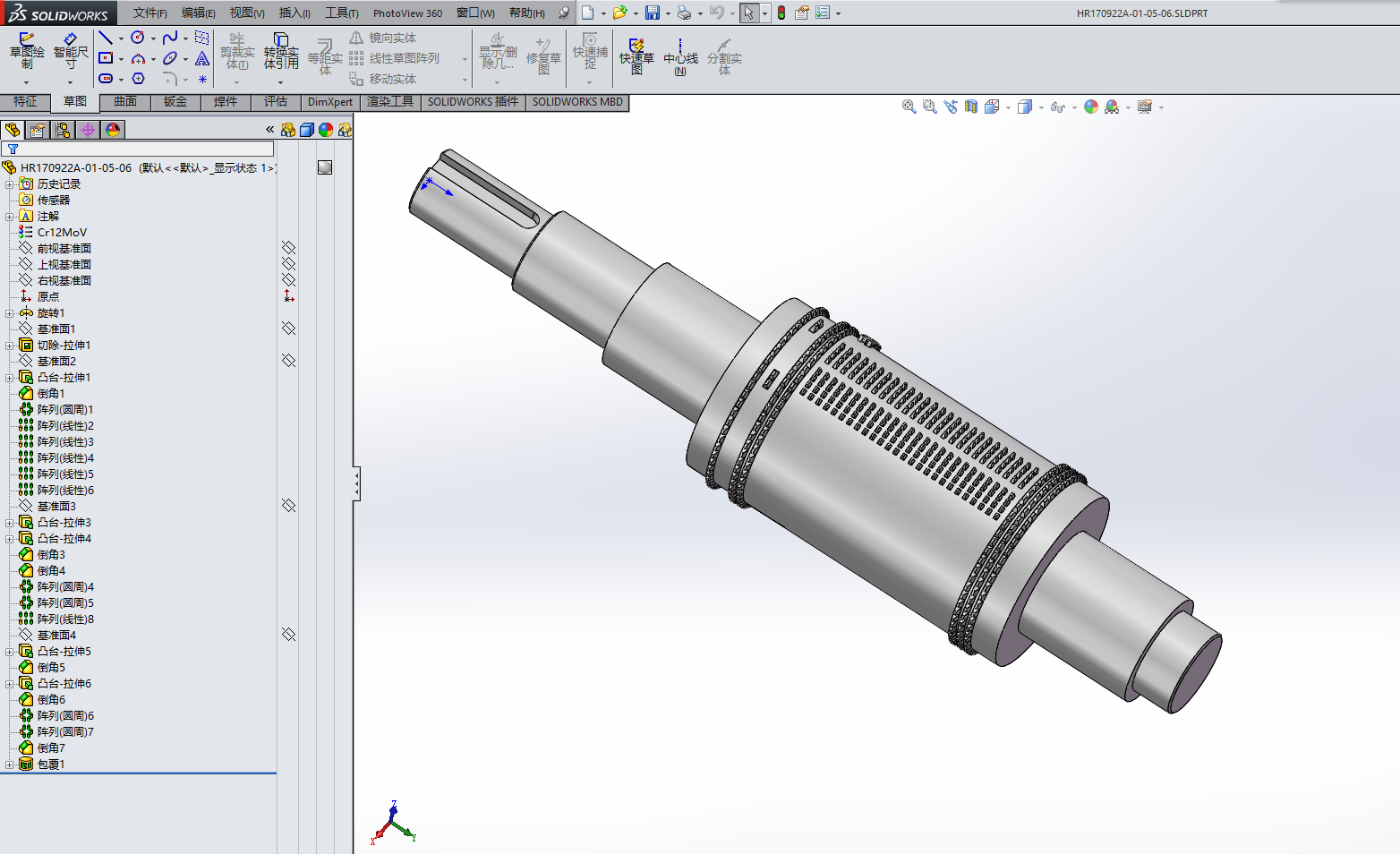The height and width of the screenshot is (854, 1400).
Task: Select the Polygon sketch tool
Action: [138, 79]
